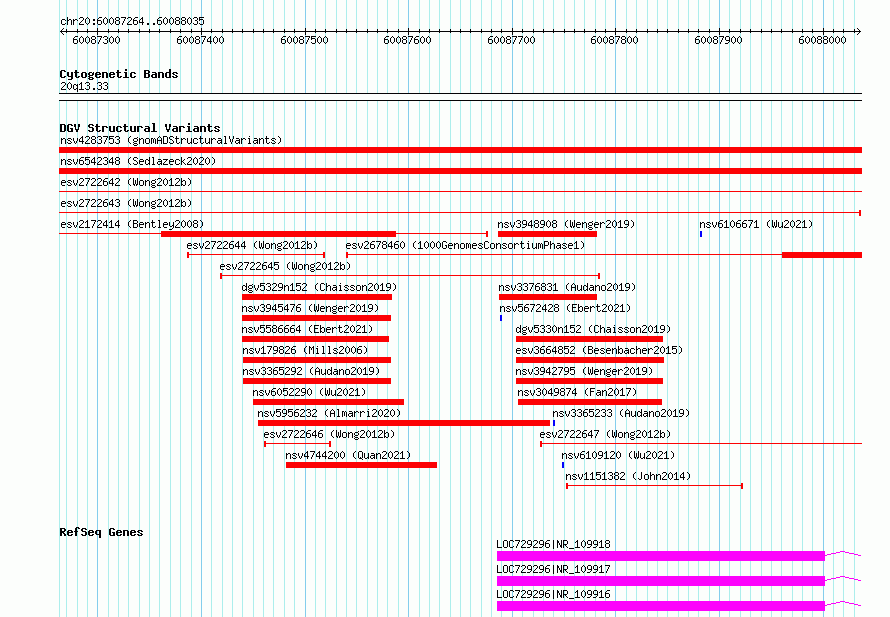The height and width of the screenshot is (617, 890).
Task: Click the esv2172414 (Bentley2008) label
Action: click(132, 224)
